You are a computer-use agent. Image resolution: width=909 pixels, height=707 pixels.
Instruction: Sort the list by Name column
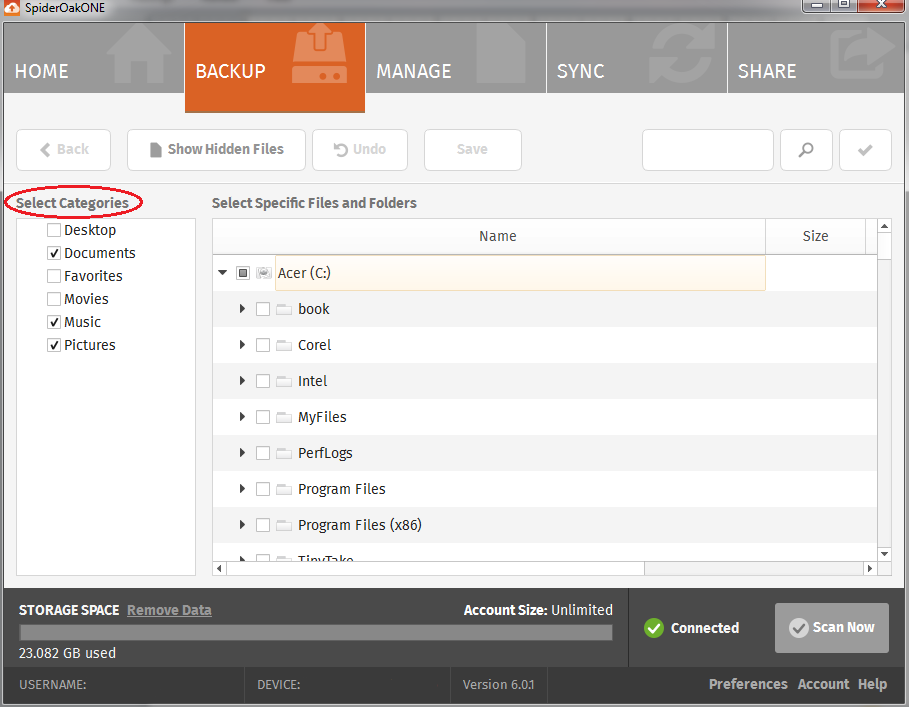(x=489, y=236)
